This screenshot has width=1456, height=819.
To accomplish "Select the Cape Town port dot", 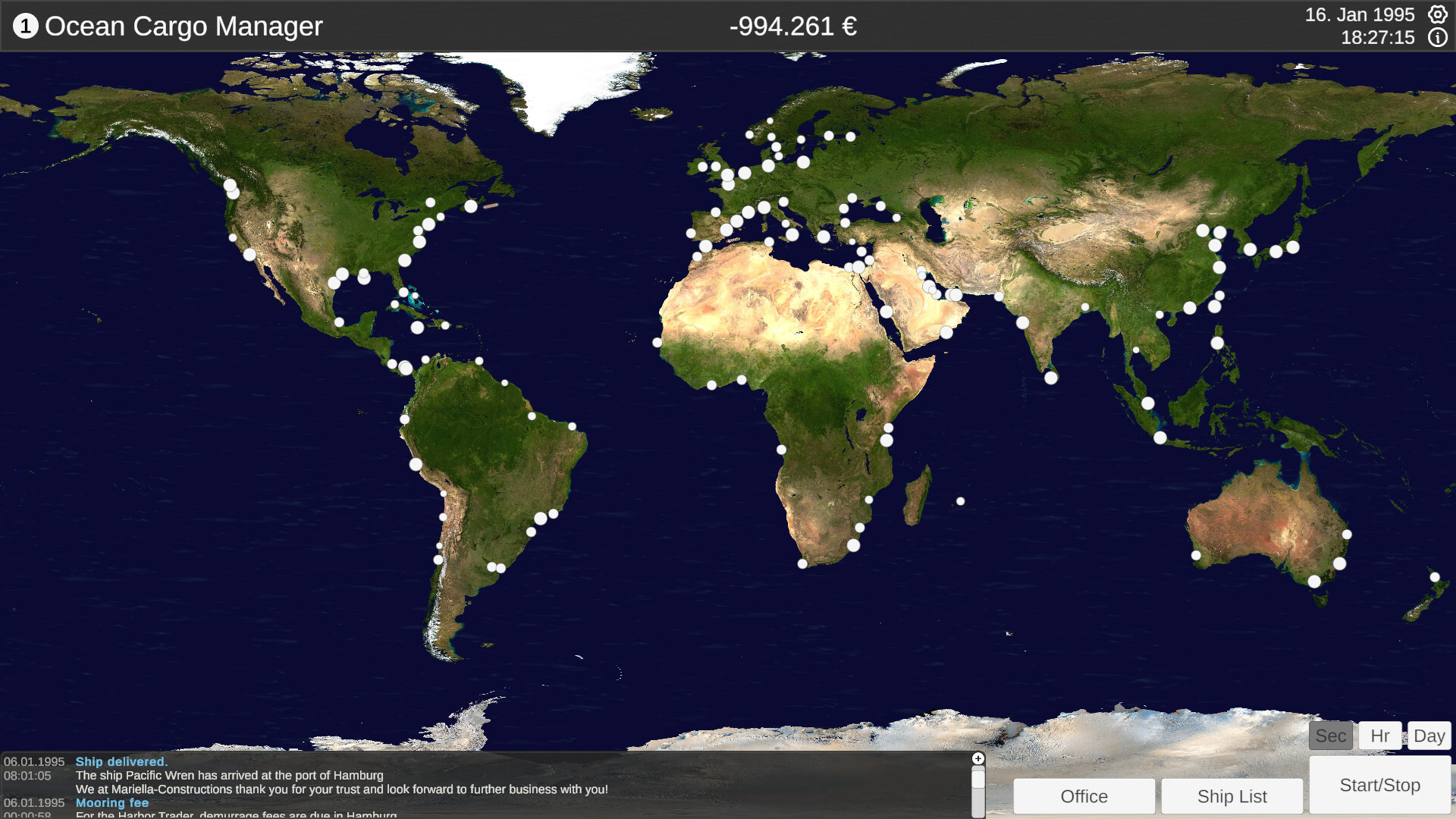I will tap(802, 563).
